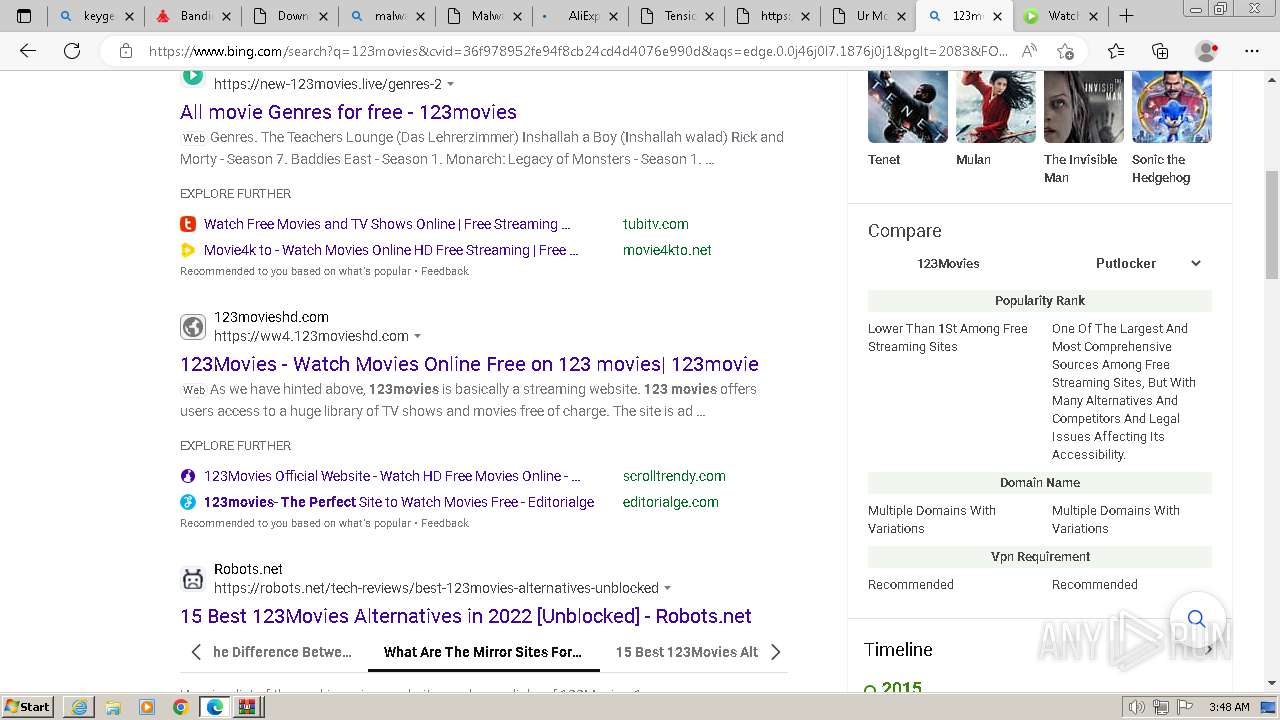Viewport: 1280px width, 720px height.
Task: Click the volume speaker tray icon
Action: (x=1137, y=707)
